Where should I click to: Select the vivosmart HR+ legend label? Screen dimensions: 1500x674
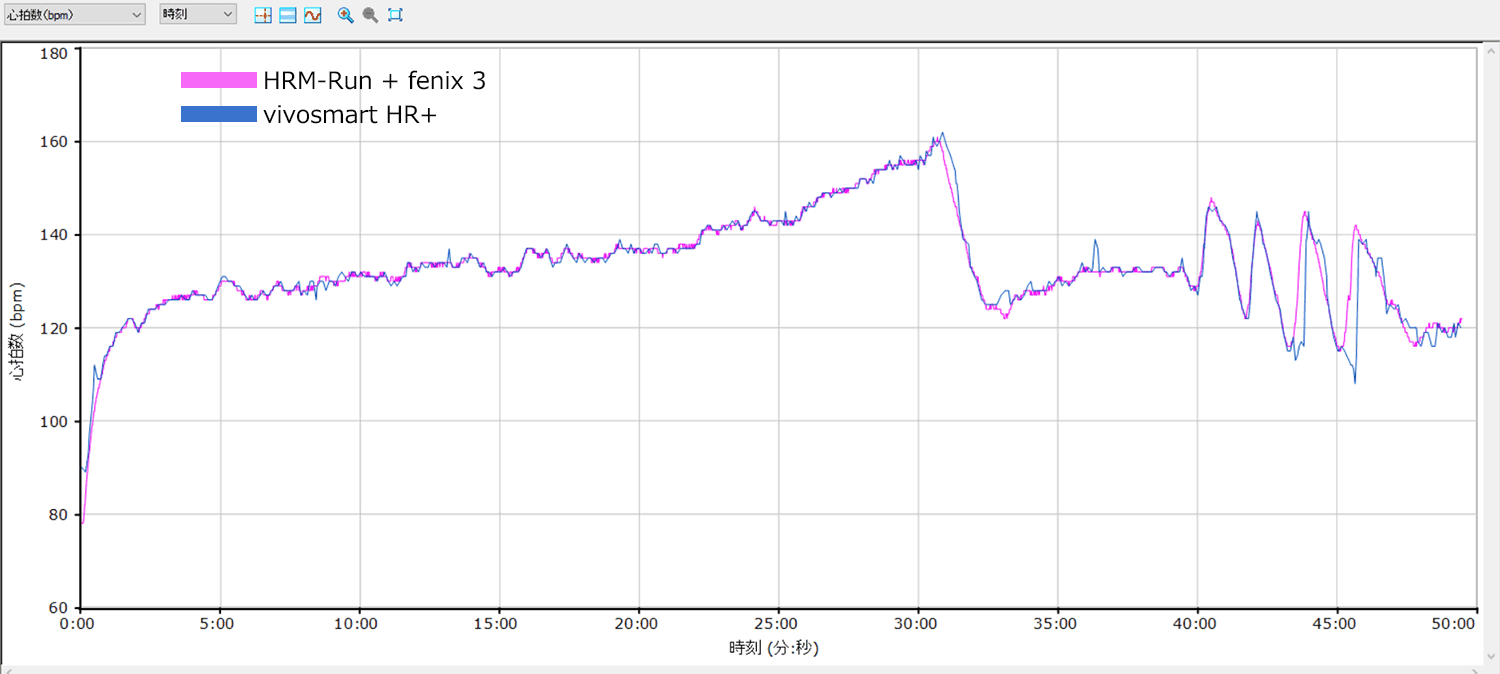350,115
